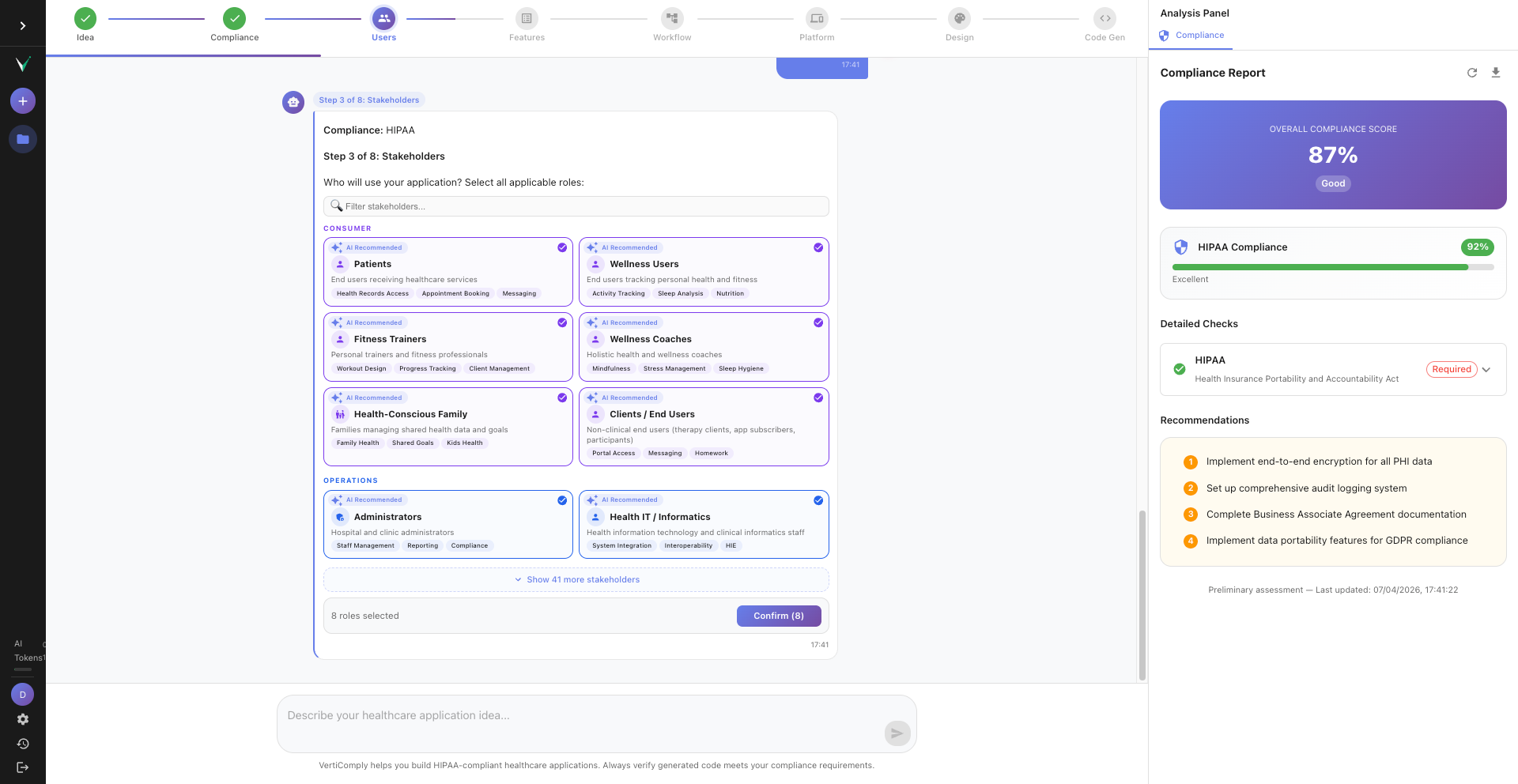Download the Compliance Report
The height and width of the screenshot is (784, 1518).
point(1495,72)
